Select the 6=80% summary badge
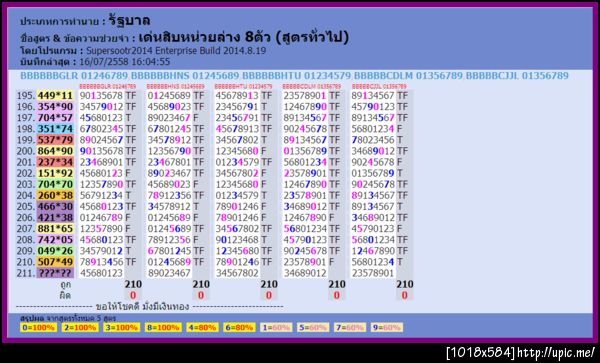The height and width of the screenshot is (363, 600). [x=239, y=327]
